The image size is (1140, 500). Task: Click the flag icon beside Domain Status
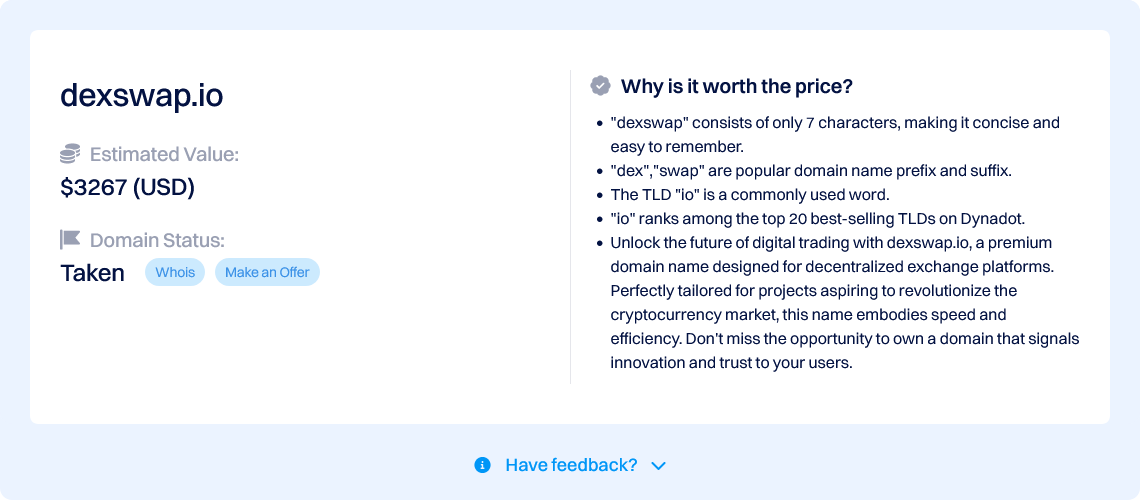click(71, 240)
